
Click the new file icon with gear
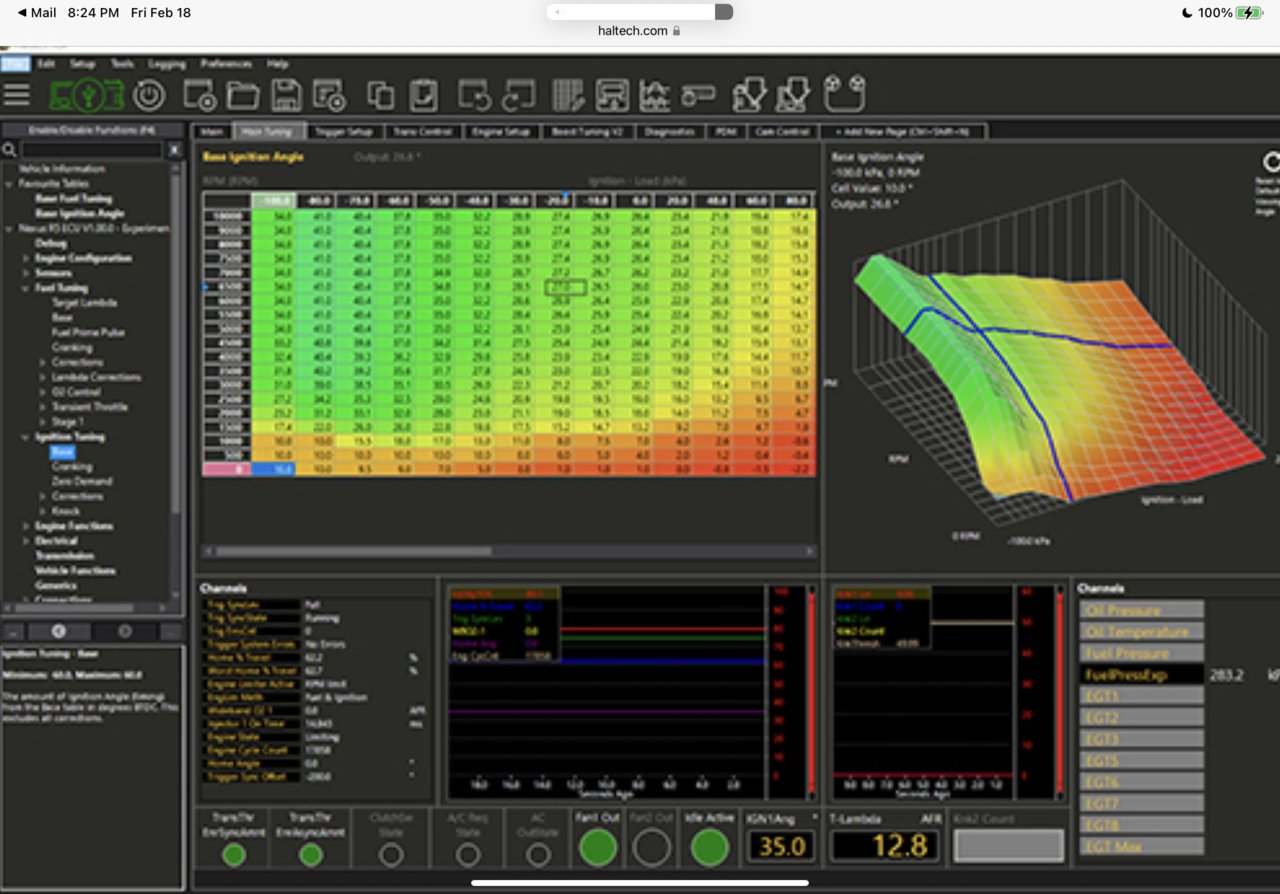click(x=200, y=95)
